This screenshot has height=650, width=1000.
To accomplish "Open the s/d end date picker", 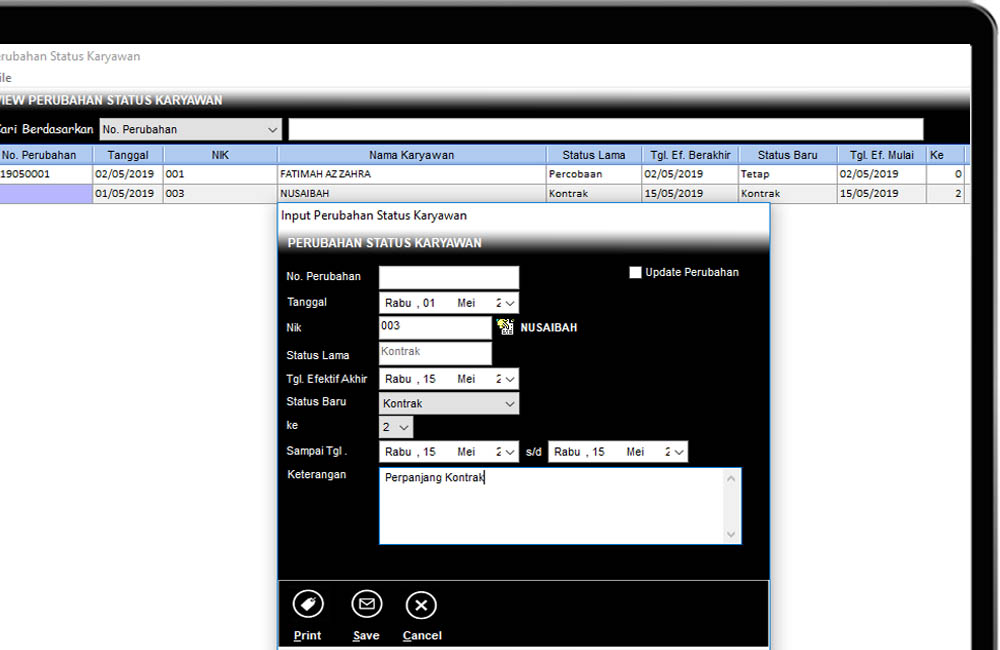I will pyautogui.click(x=679, y=452).
